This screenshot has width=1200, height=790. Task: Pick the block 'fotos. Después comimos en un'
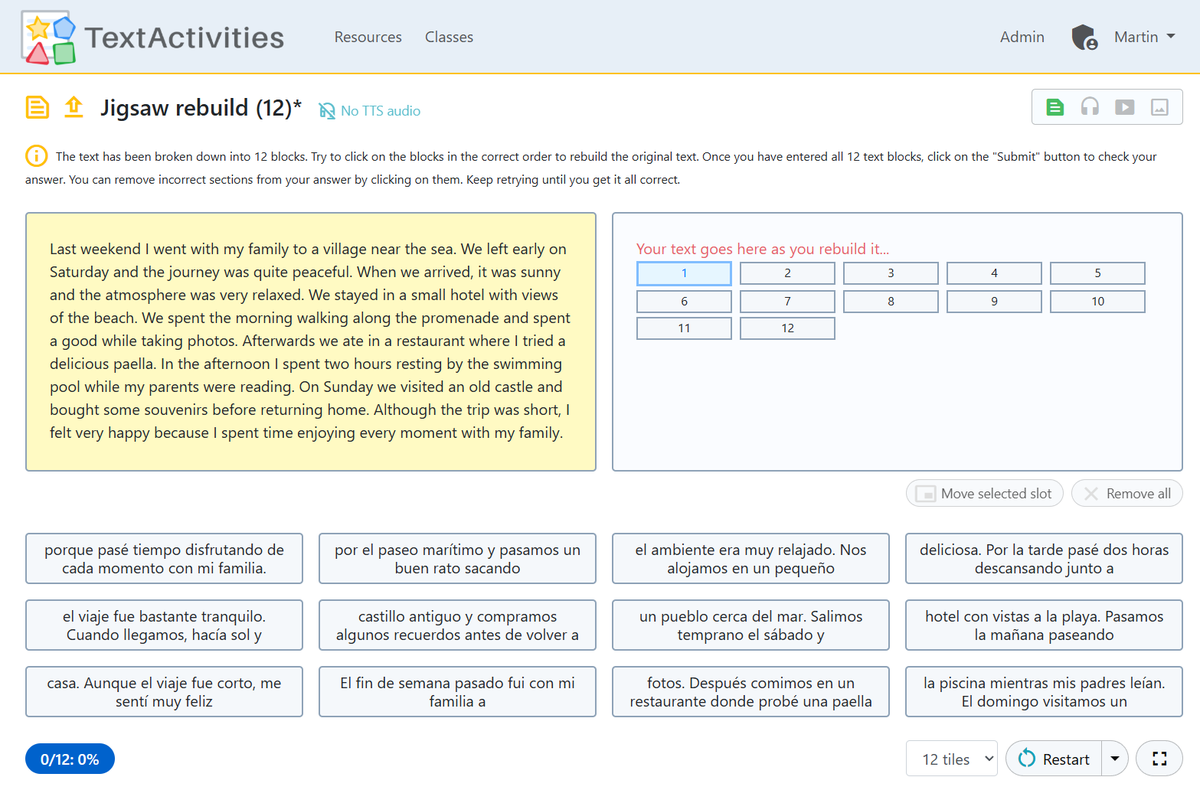[751, 692]
